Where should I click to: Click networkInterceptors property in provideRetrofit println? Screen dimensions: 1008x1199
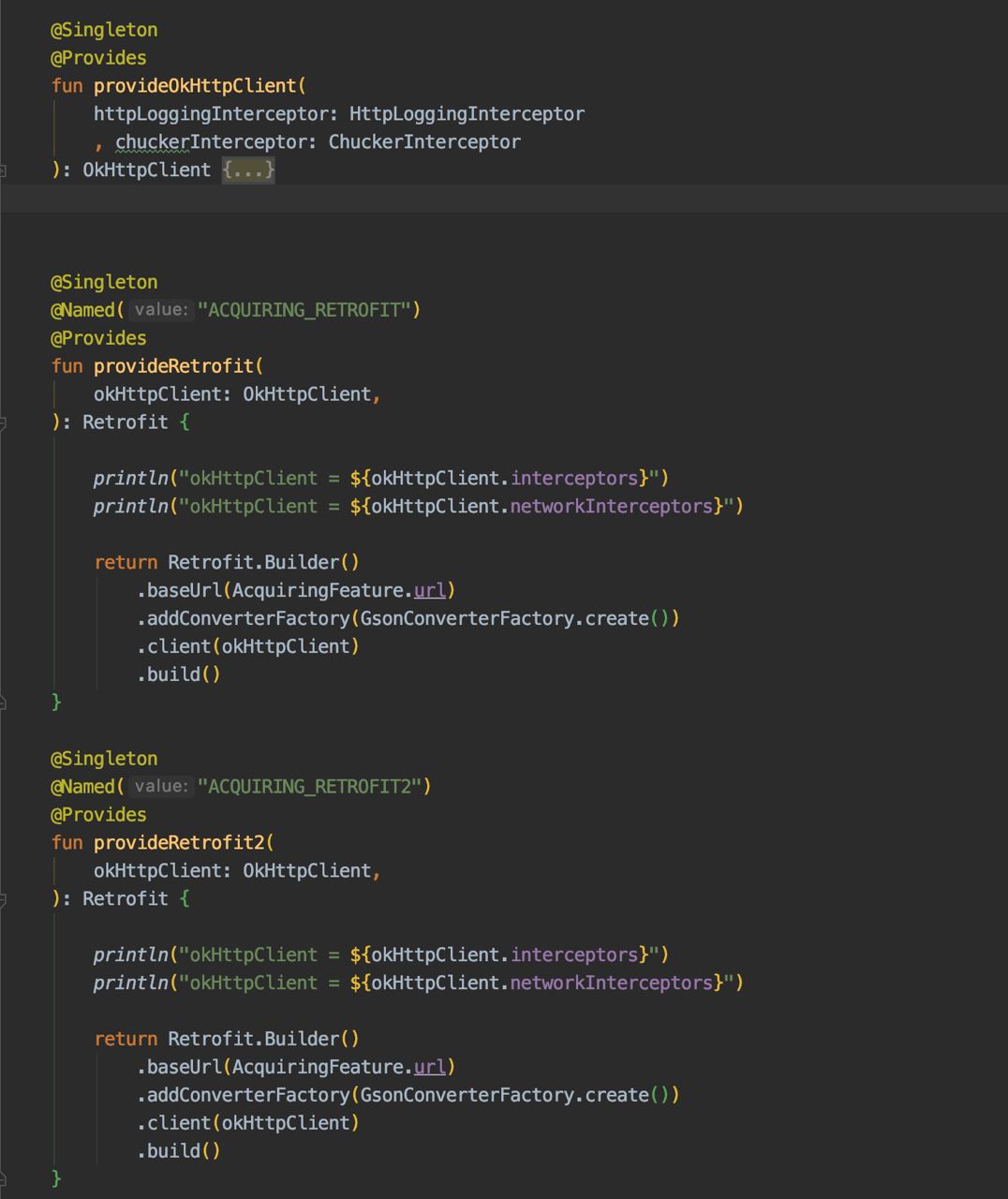click(x=612, y=506)
